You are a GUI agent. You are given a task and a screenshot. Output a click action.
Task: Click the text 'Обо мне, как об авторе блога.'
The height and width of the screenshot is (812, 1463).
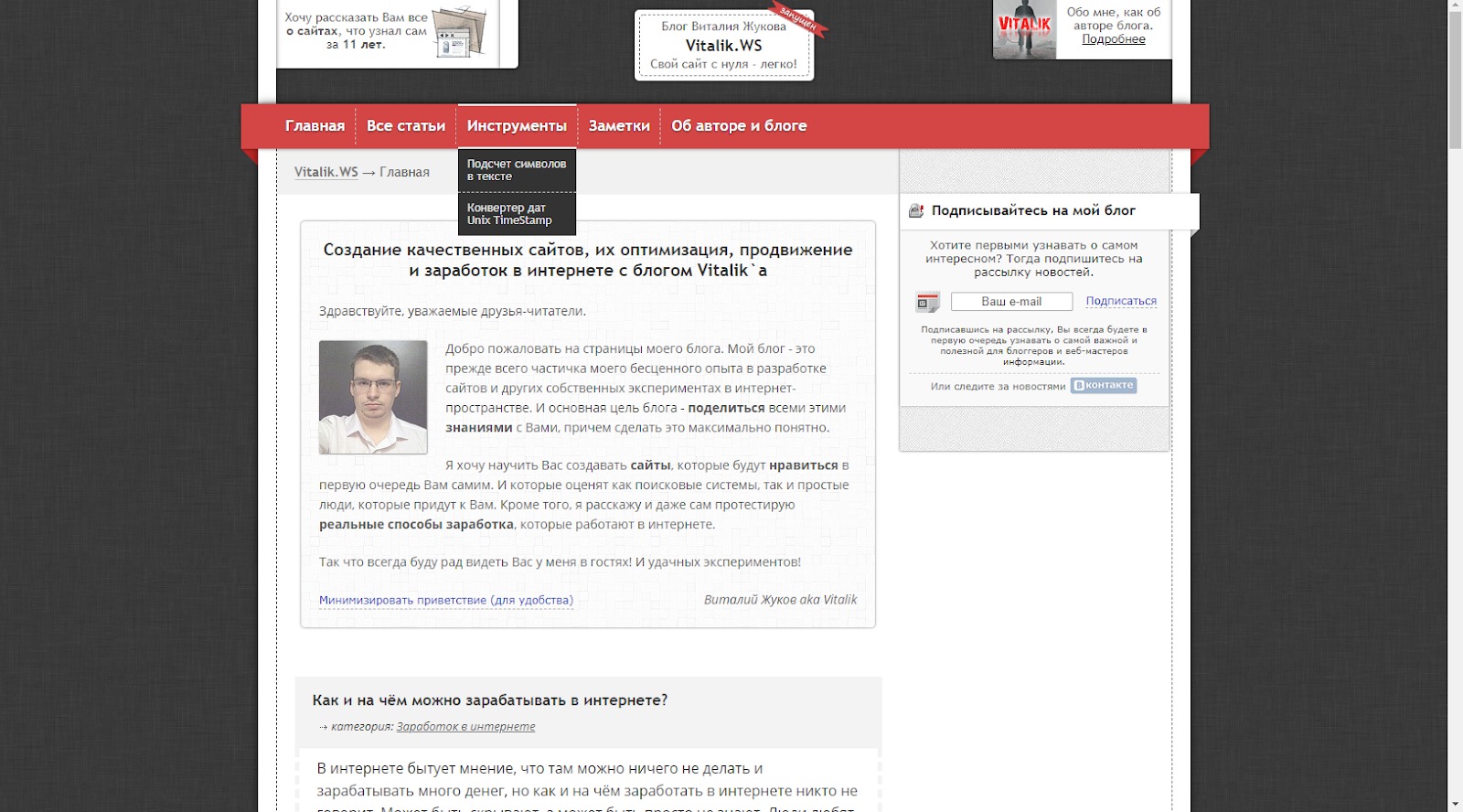(1114, 19)
